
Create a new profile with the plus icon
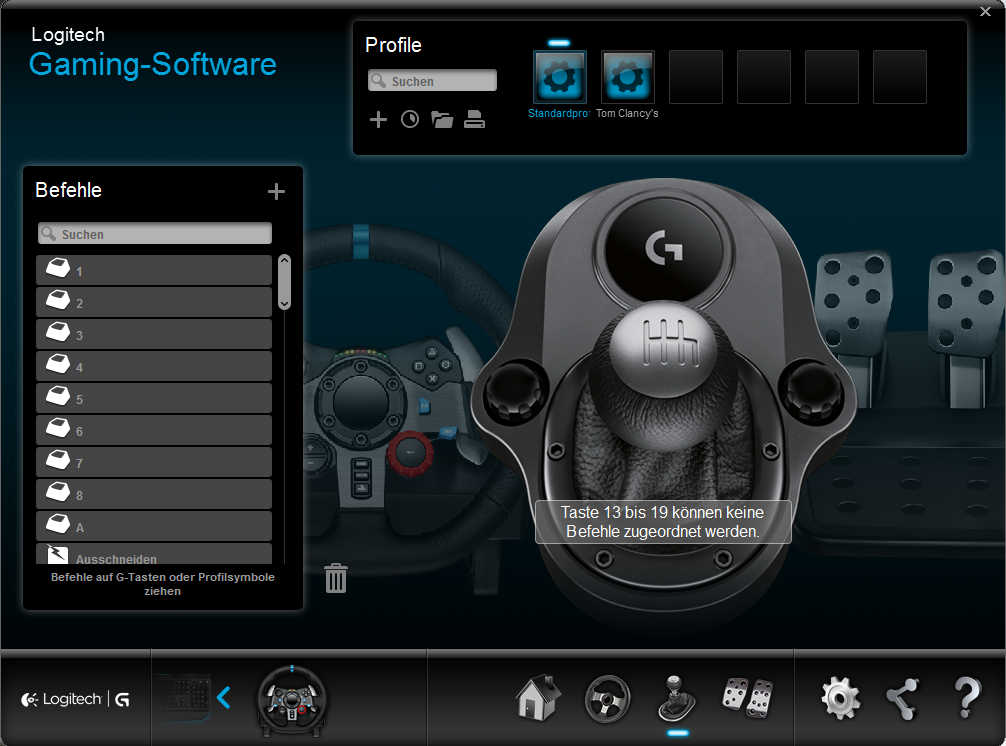[379, 119]
